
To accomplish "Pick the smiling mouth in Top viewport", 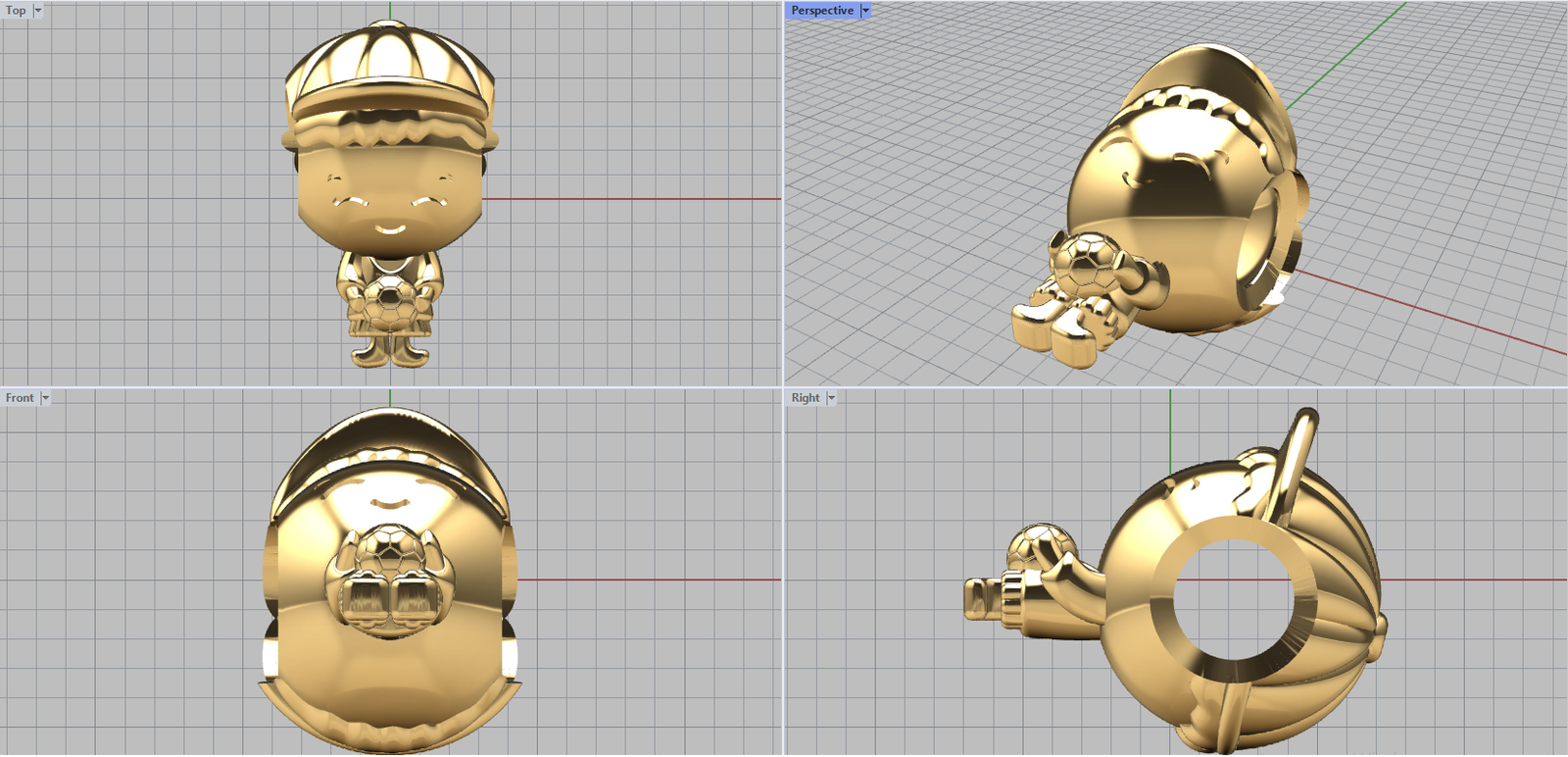I will coord(389,231).
